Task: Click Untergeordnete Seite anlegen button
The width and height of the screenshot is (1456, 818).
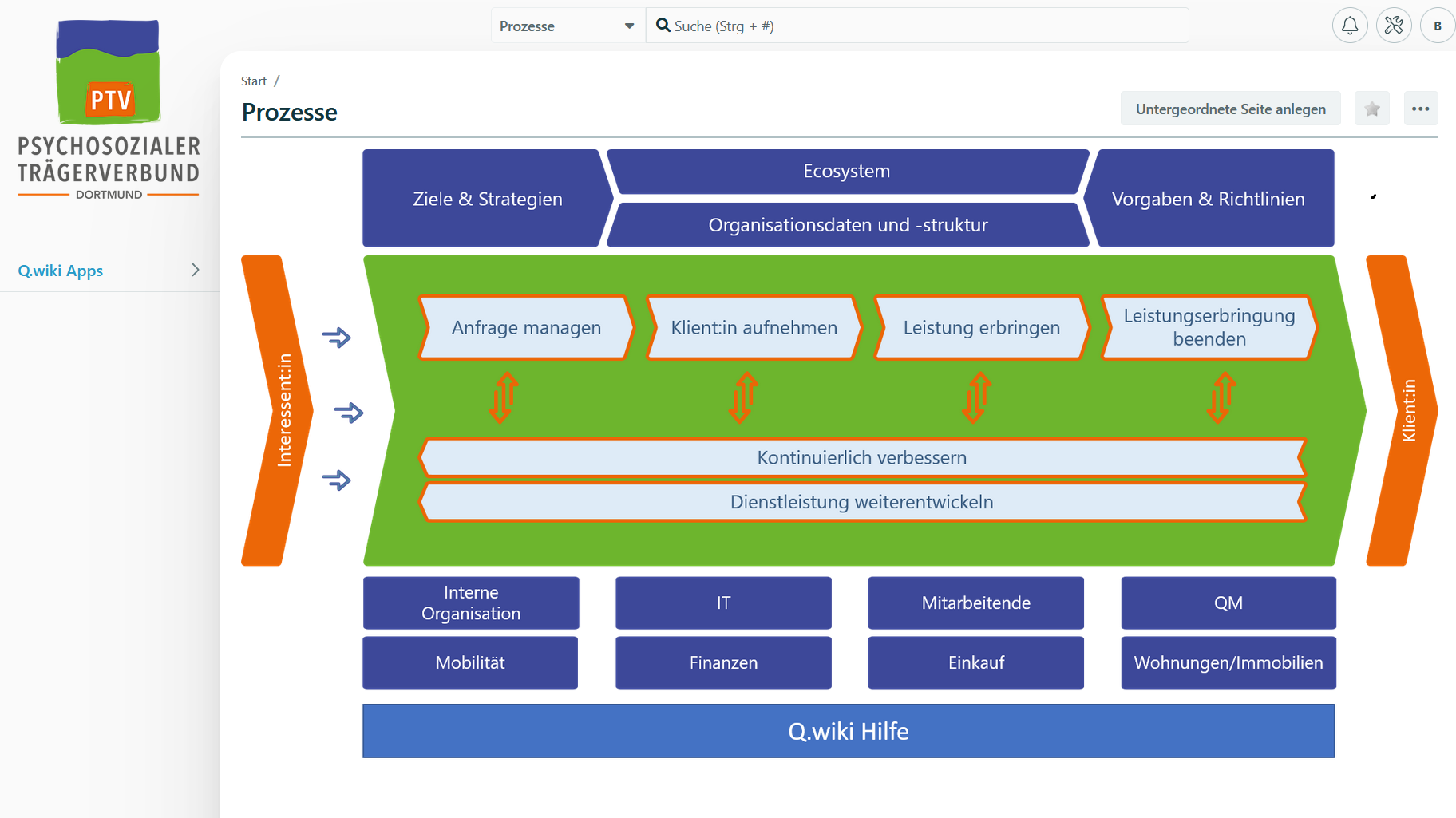Action: click(1230, 109)
